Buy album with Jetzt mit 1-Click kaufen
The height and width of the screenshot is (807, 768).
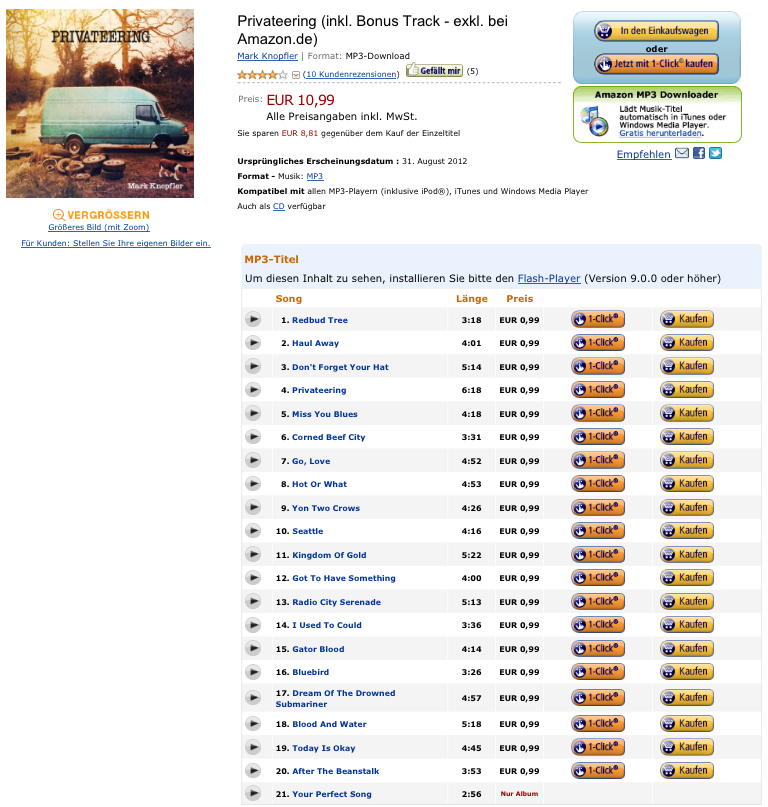coord(656,64)
